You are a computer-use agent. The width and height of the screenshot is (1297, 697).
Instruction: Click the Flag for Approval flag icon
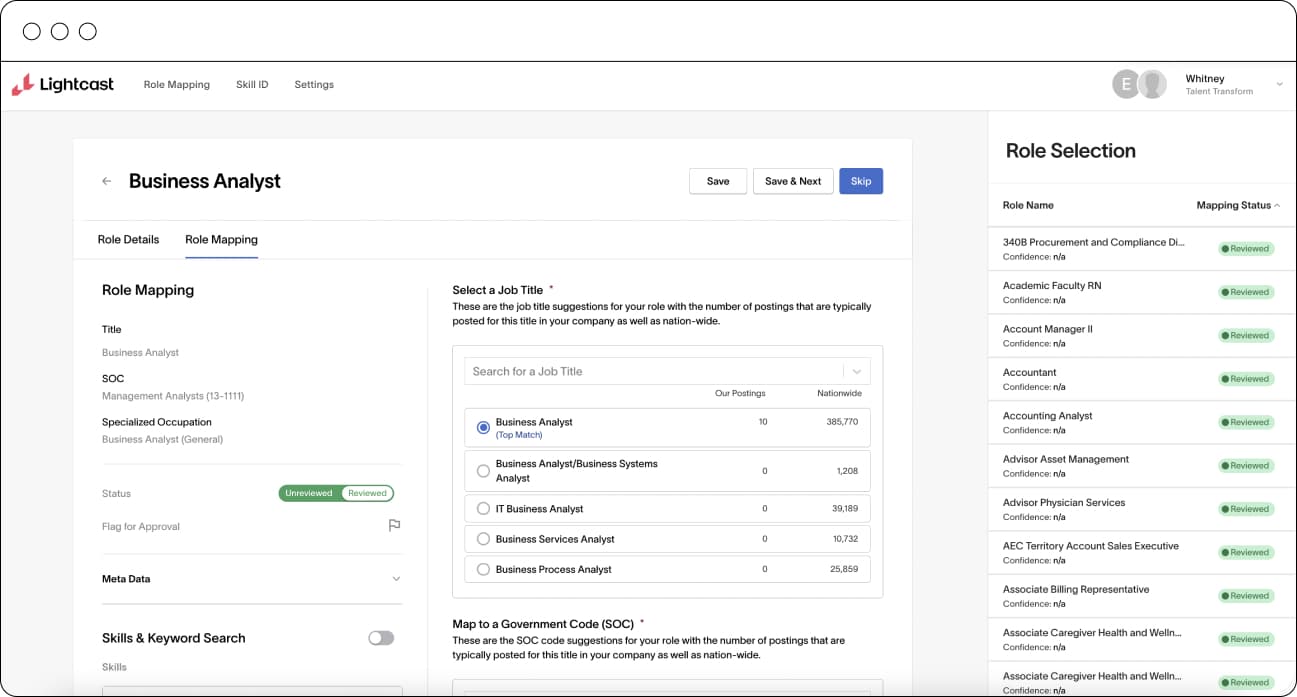(x=394, y=526)
